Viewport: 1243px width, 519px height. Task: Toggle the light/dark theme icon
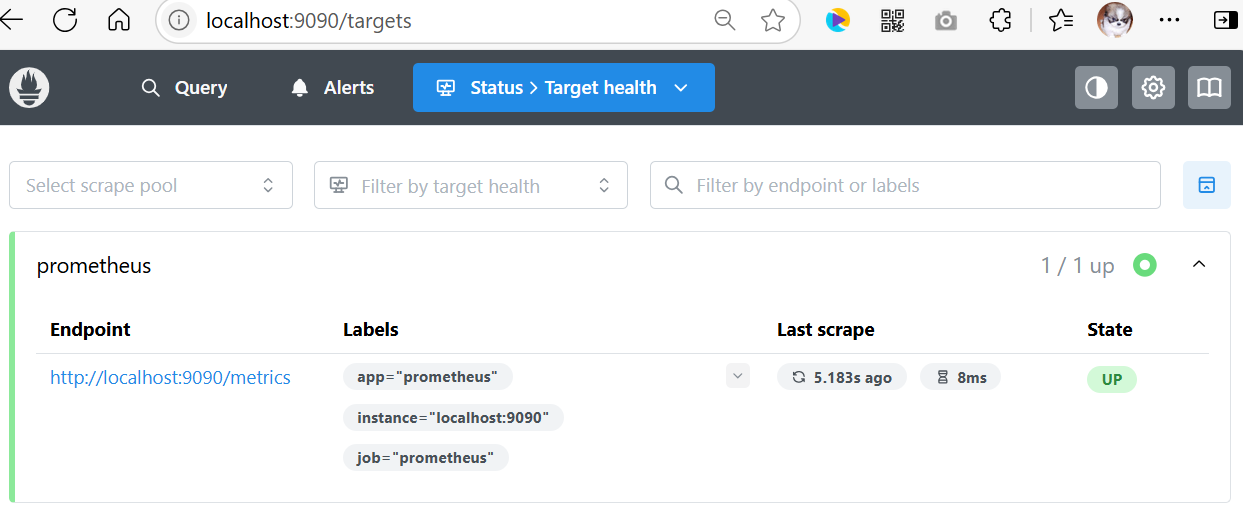click(1096, 88)
